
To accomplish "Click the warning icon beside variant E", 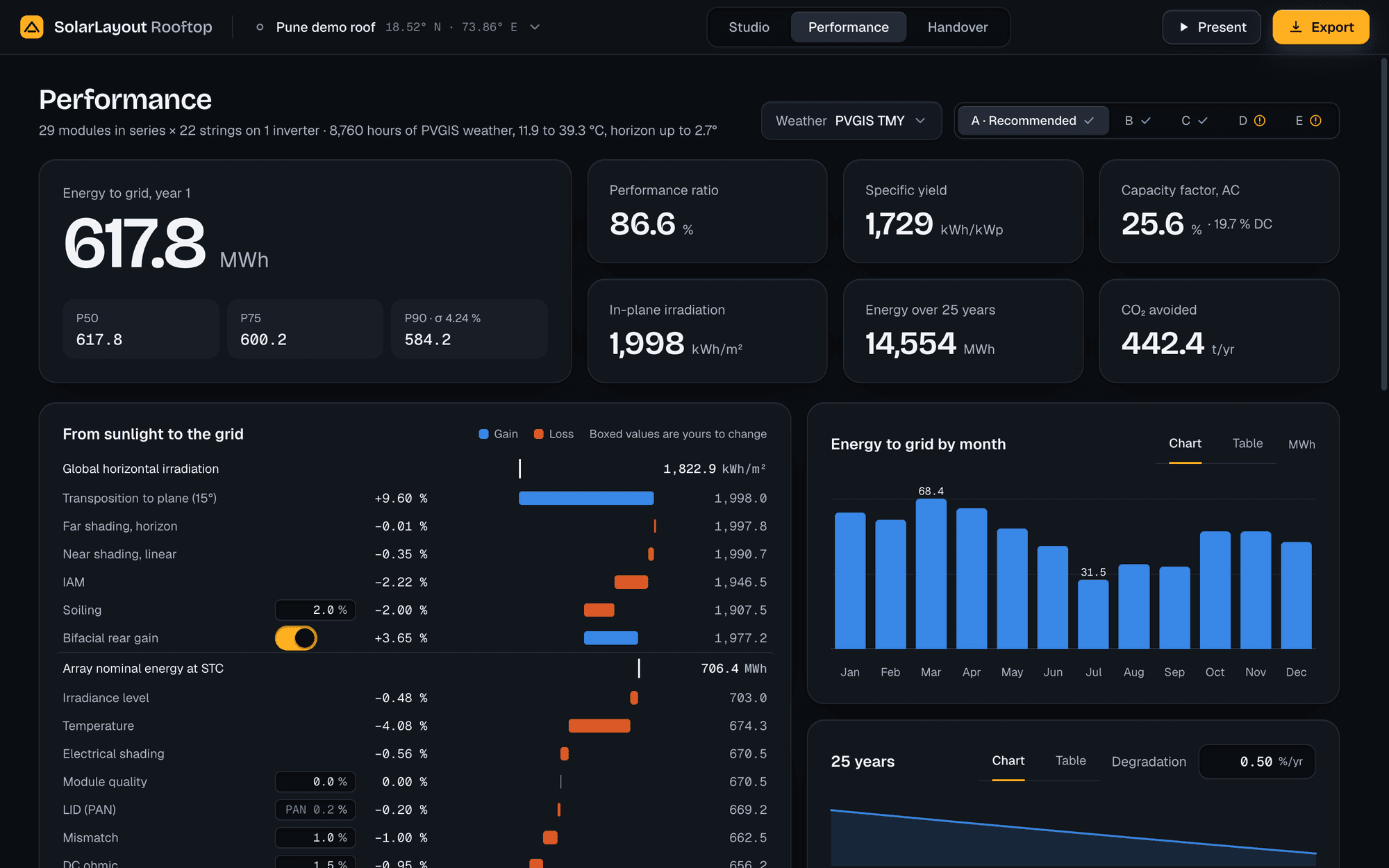I will 1315,121.
